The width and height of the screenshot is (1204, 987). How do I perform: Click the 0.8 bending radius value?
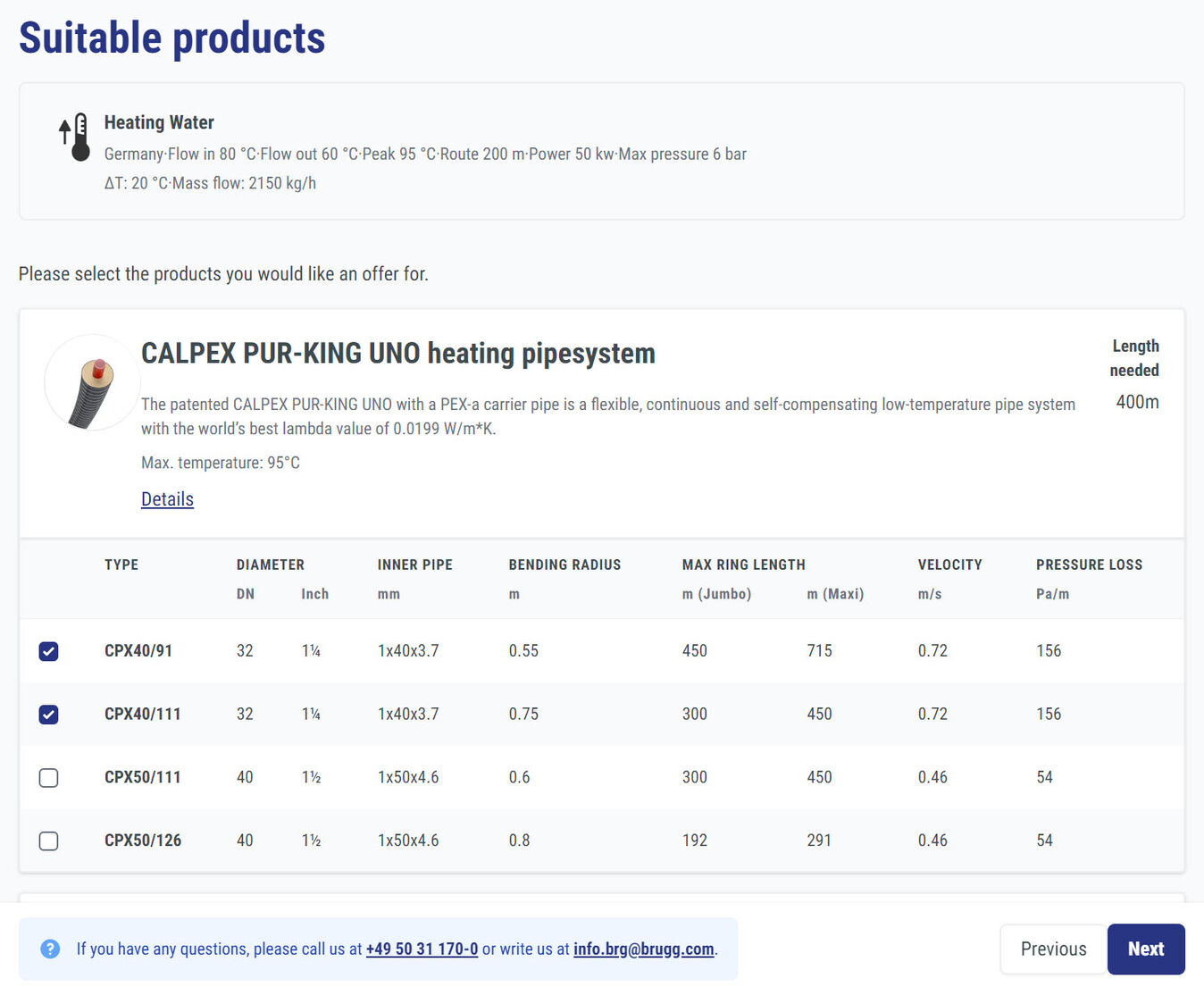click(x=520, y=841)
